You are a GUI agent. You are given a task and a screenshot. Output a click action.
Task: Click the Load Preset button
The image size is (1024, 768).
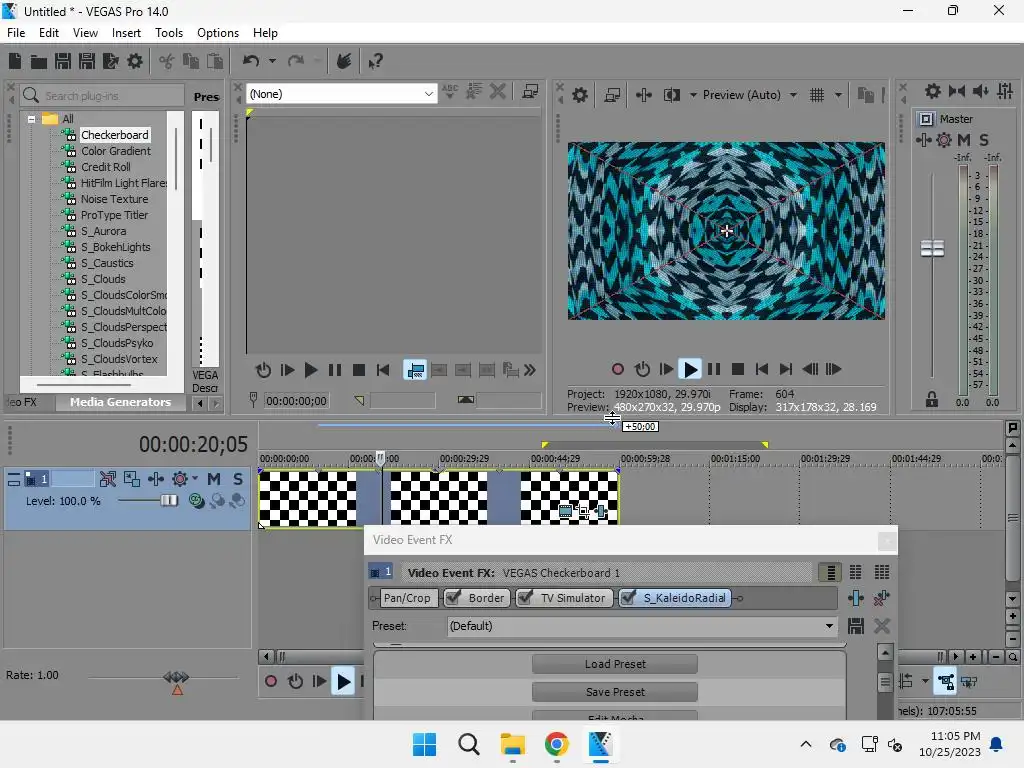(615, 664)
